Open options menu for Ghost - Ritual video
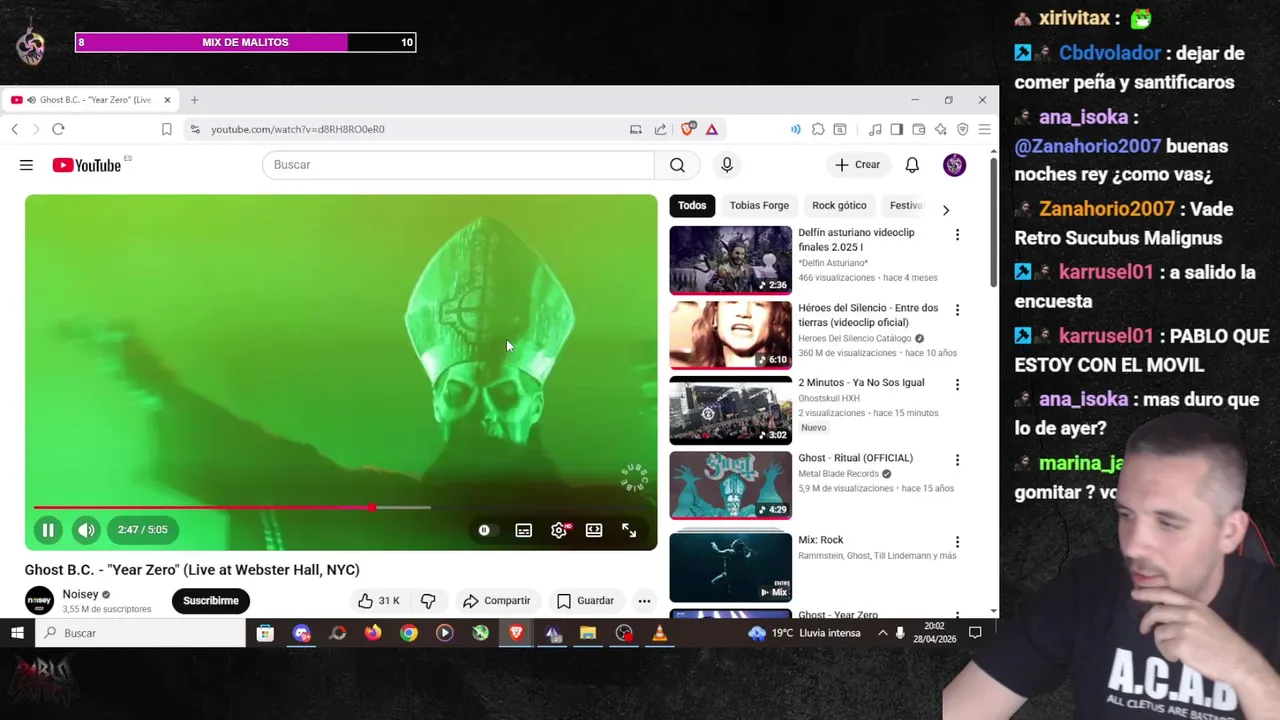Screen dimensions: 1280x720 pos(957,461)
